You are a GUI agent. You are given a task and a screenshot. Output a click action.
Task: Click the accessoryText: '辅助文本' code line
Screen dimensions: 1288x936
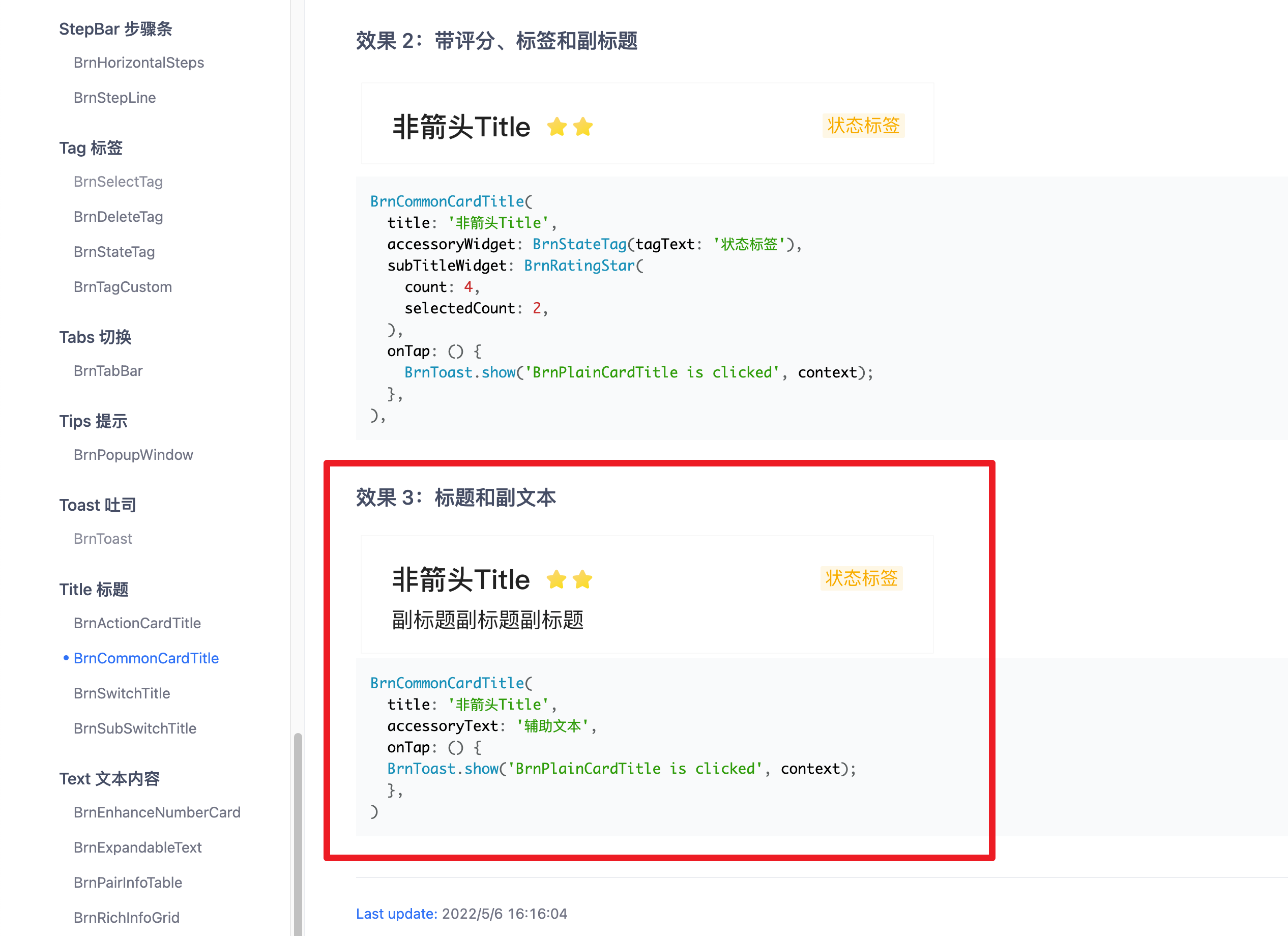492,726
